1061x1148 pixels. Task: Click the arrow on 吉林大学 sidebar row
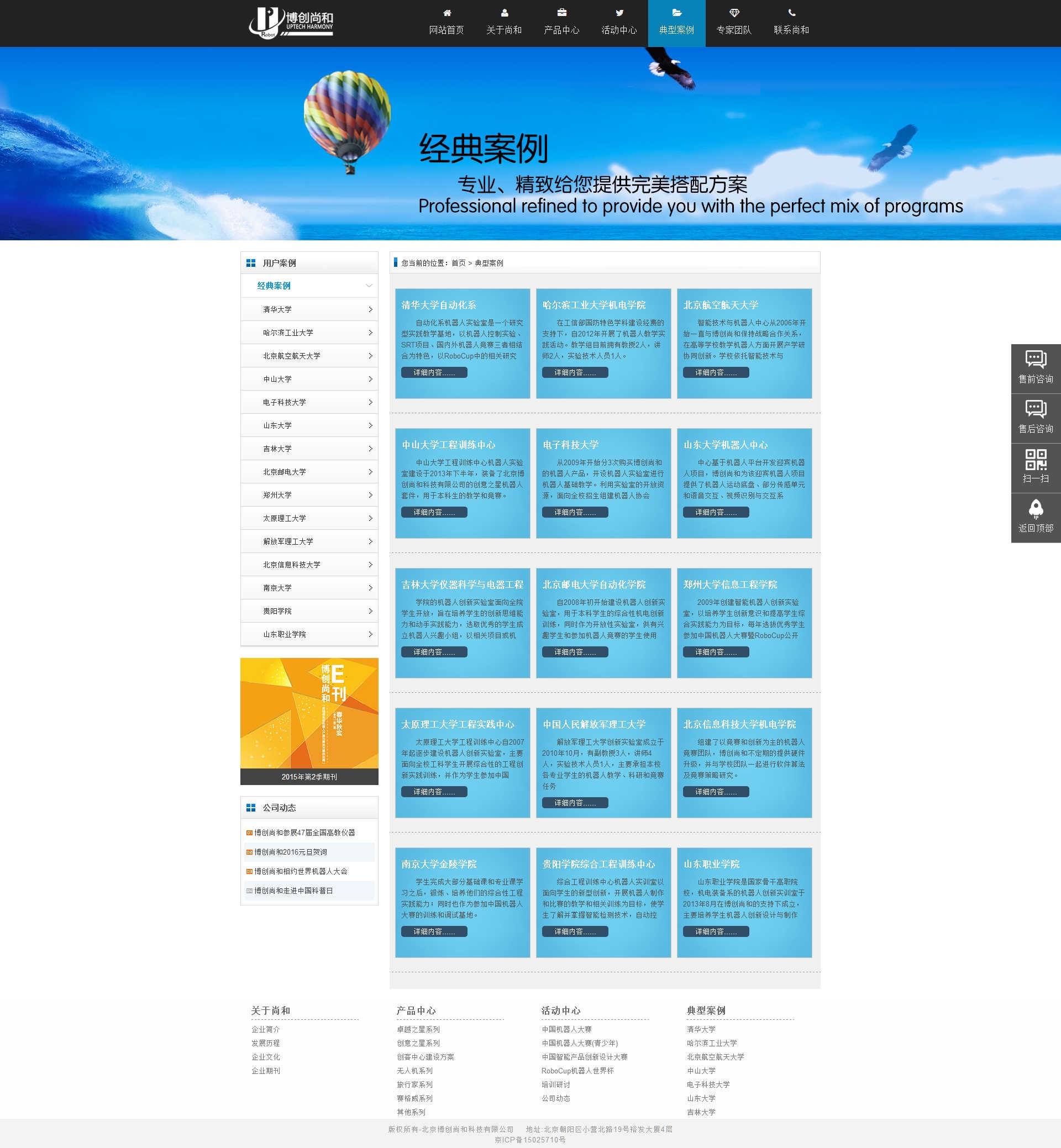click(370, 449)
